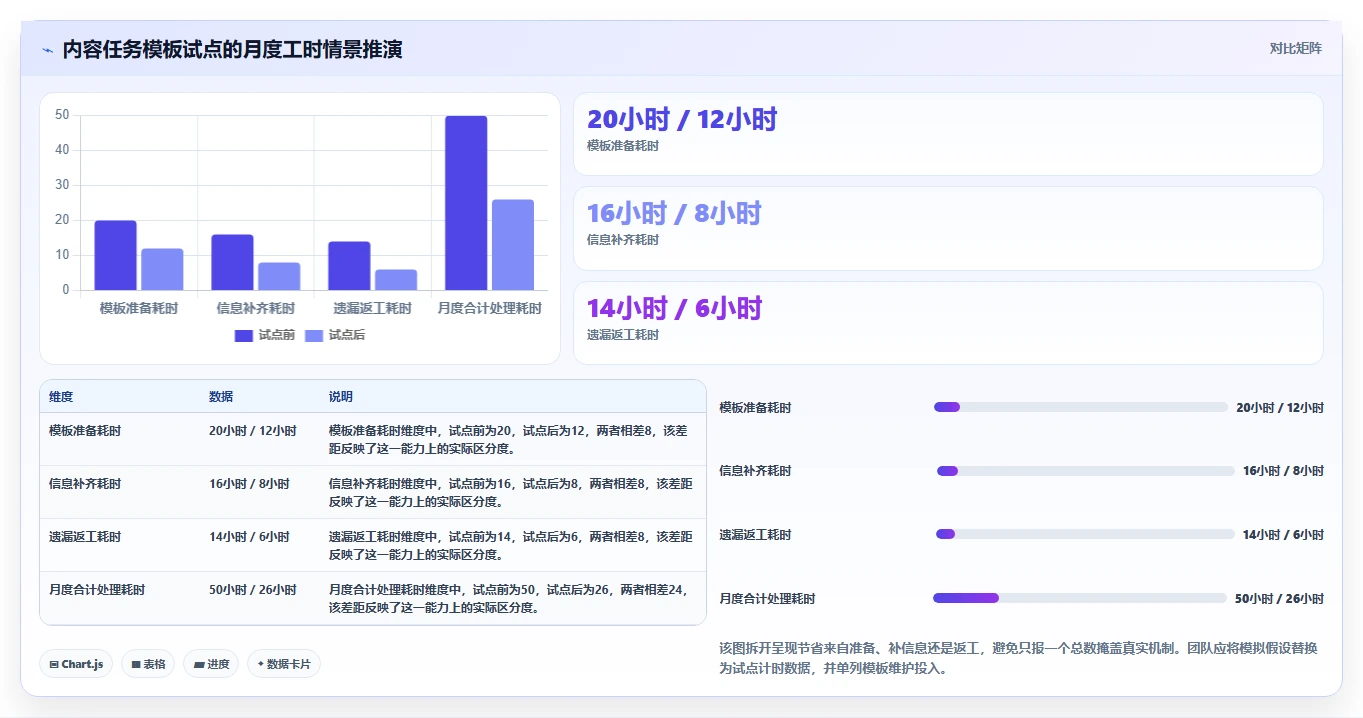Viewport: 1363px width, 718px height.
Task: Click the 模板准备耗时 progress bar
Action: click(x=1080, y=407)
